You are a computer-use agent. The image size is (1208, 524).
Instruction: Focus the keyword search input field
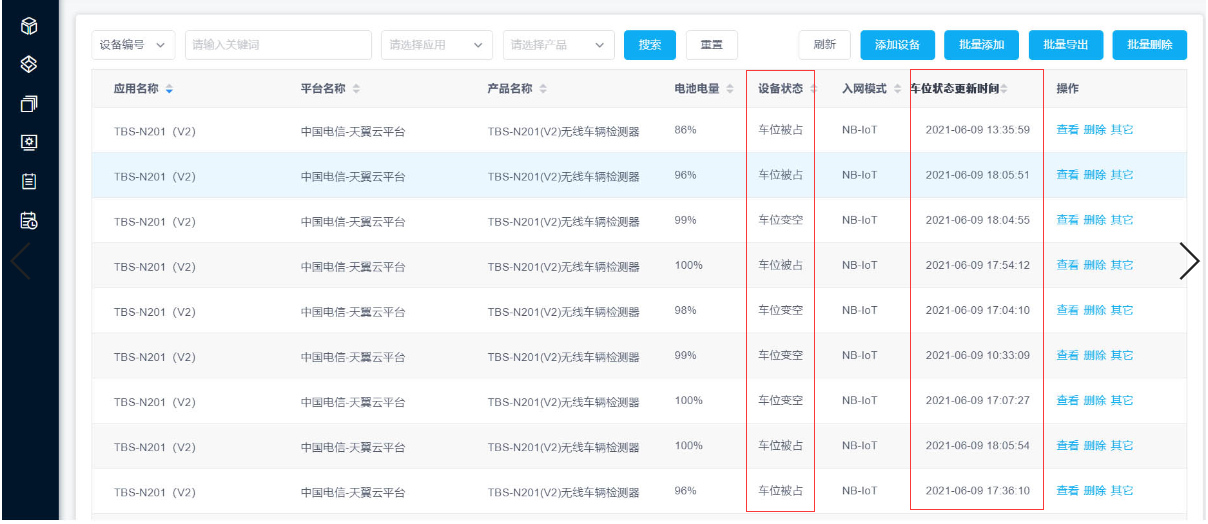(278, 45)
